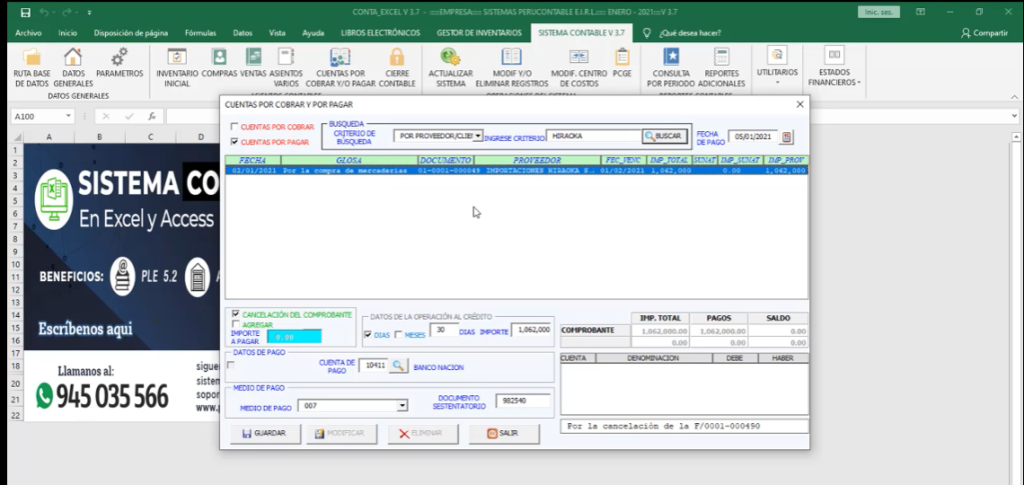
Task: Enable the Cuentas por Cobrar checkbox
Action: pos(235,127)
